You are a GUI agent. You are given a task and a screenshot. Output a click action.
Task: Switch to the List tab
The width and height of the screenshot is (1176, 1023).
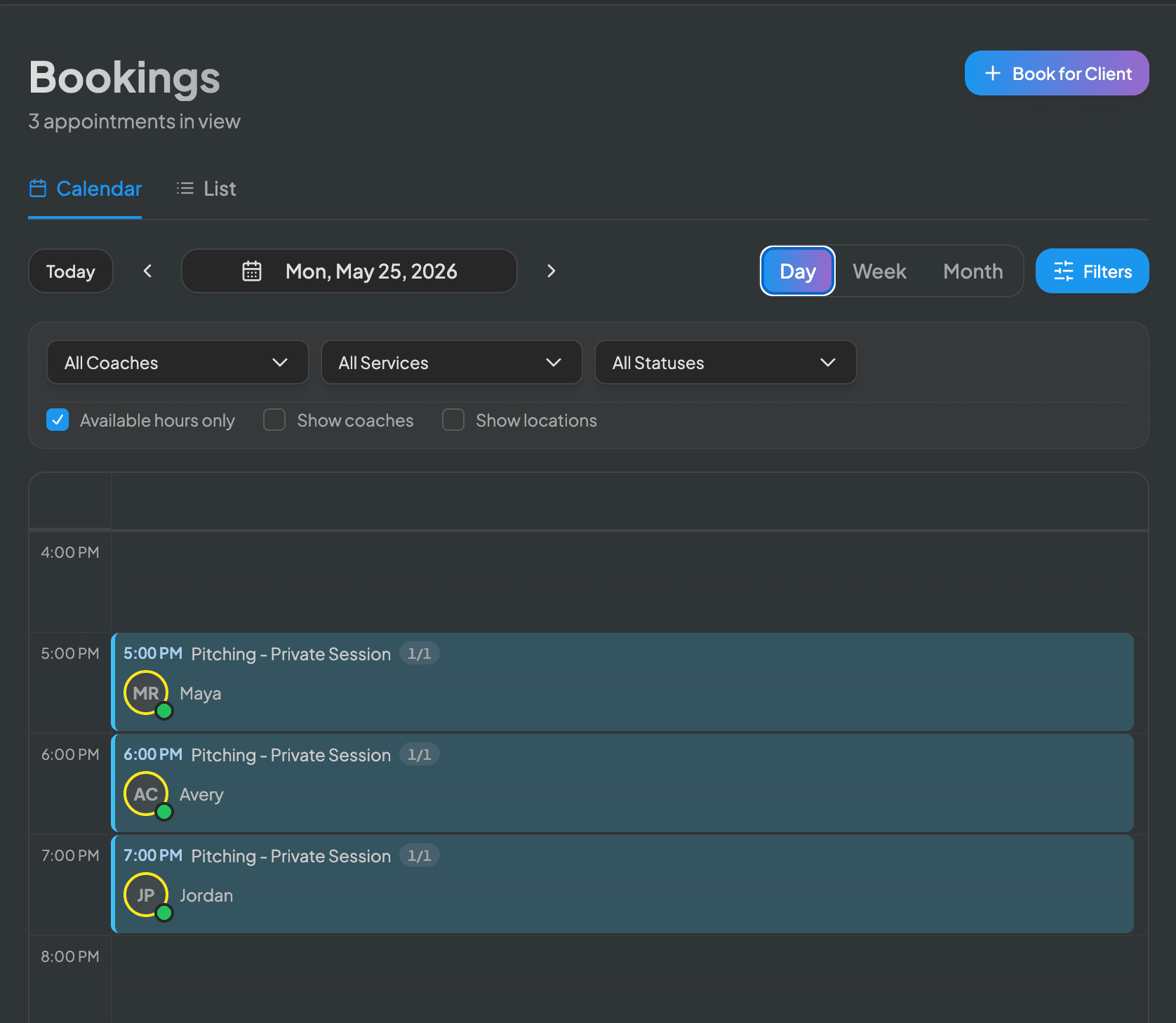click(x=206, y=189)
